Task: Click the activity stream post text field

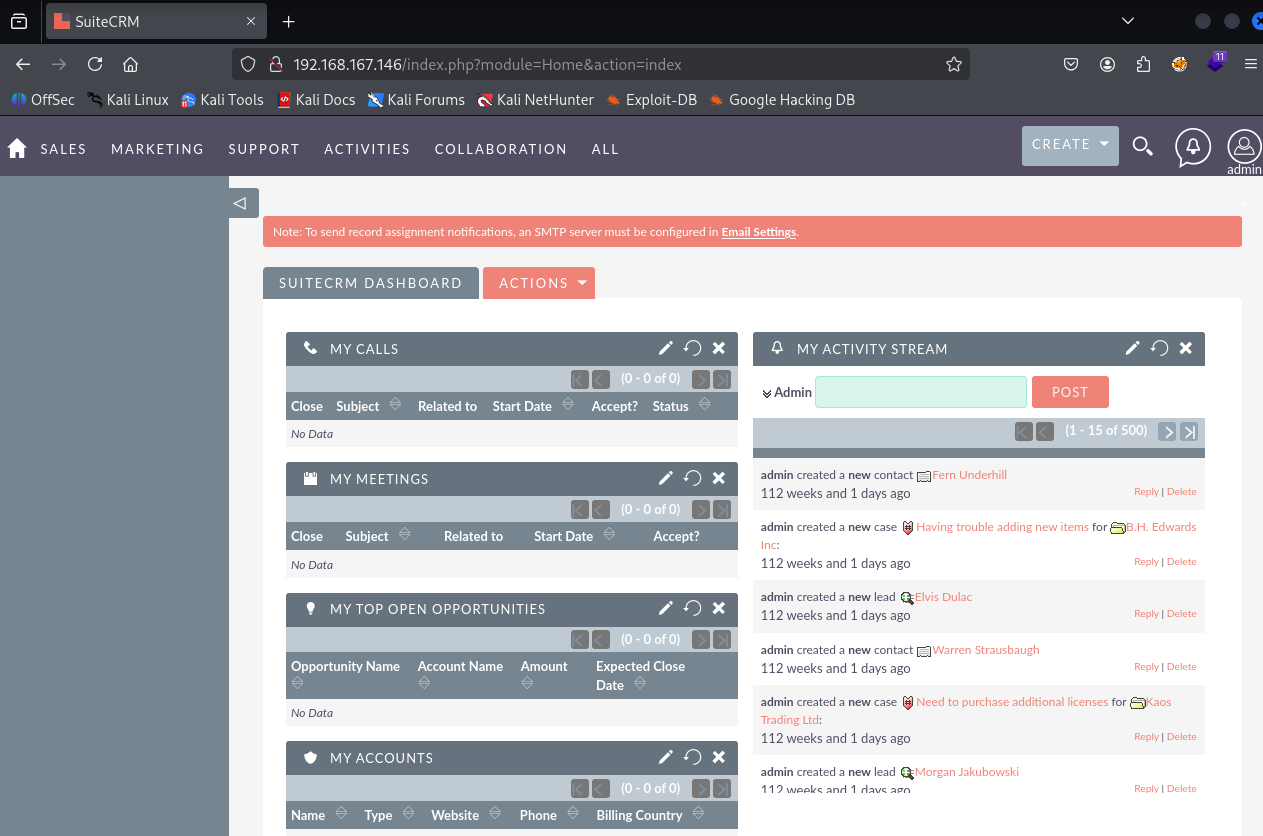Action: (x=920, y=392)
